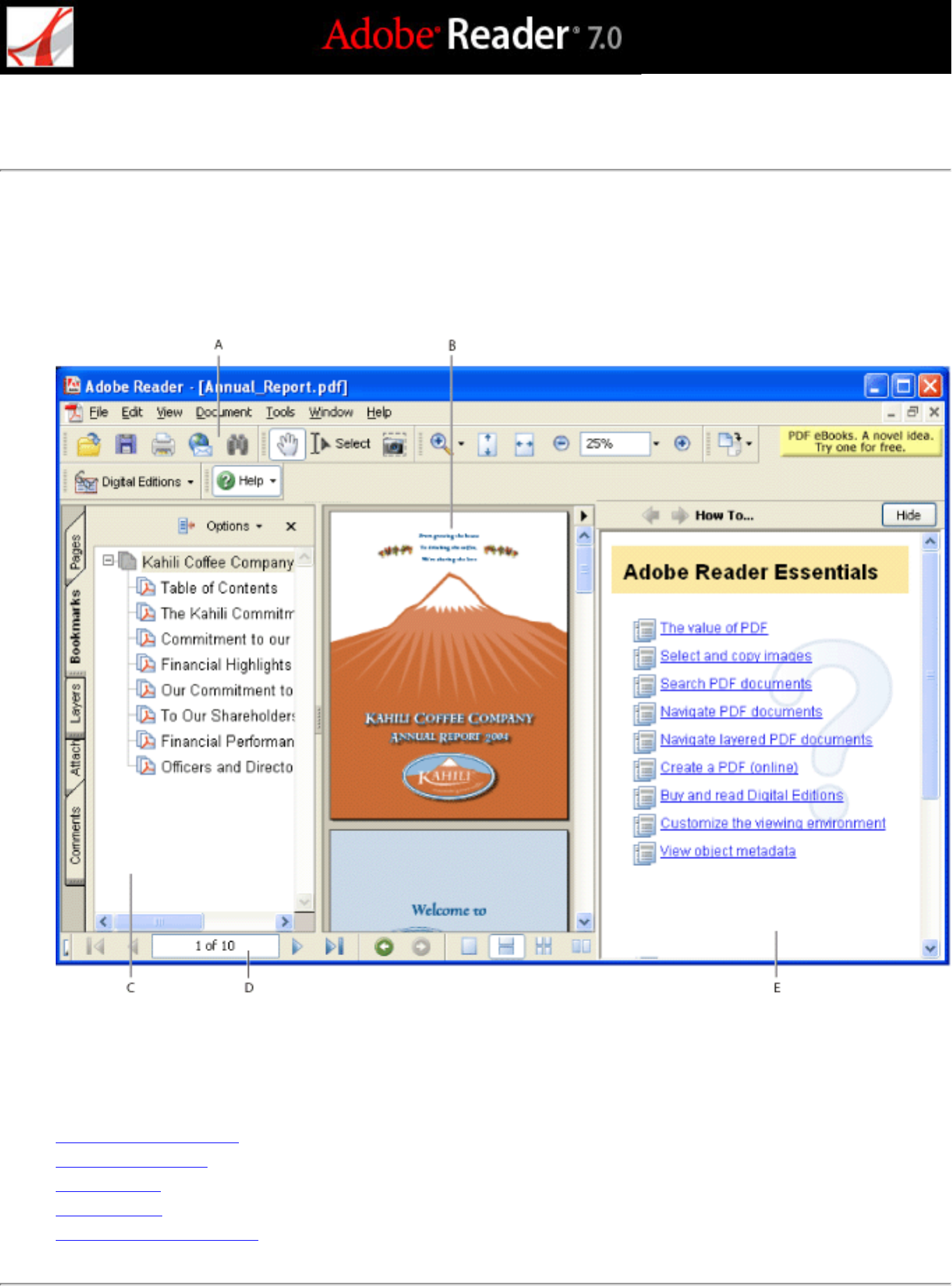
Task: Save a copy using the floppy disk icon
Action: tap(126, 444)
